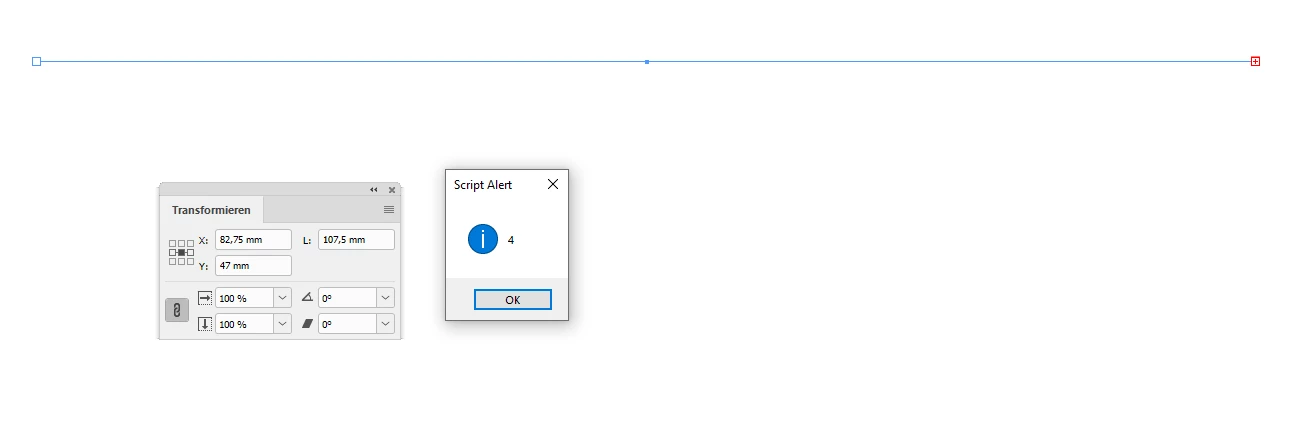Select the top-left reference point
This screenshot has height=432, width=1294.
coord(172,243)
